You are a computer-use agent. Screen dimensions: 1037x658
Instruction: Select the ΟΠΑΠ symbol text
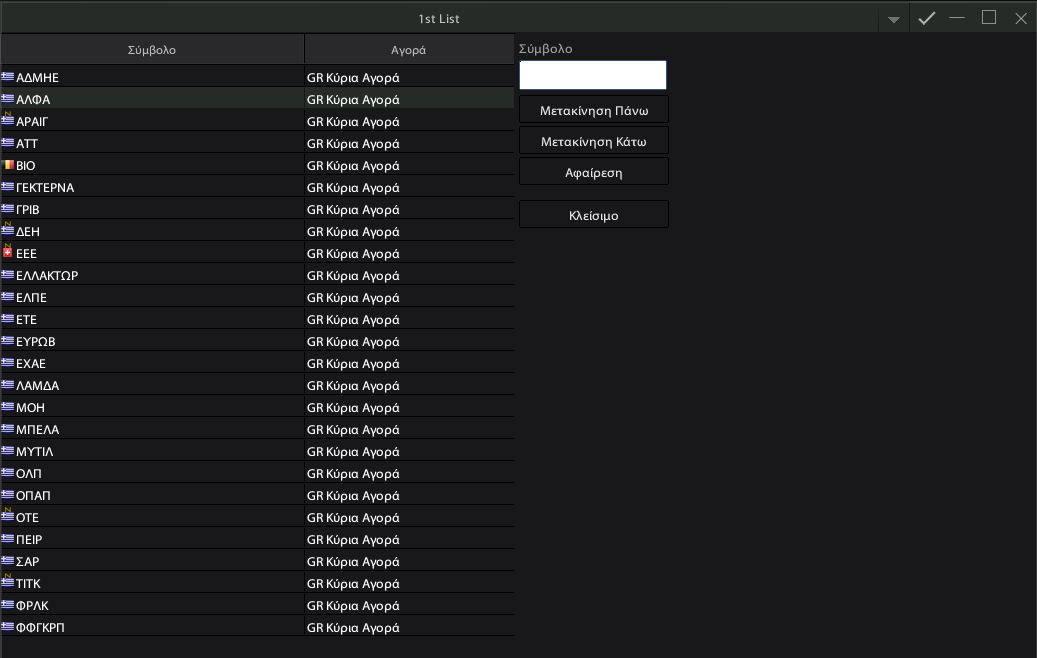tap(33, 495)
